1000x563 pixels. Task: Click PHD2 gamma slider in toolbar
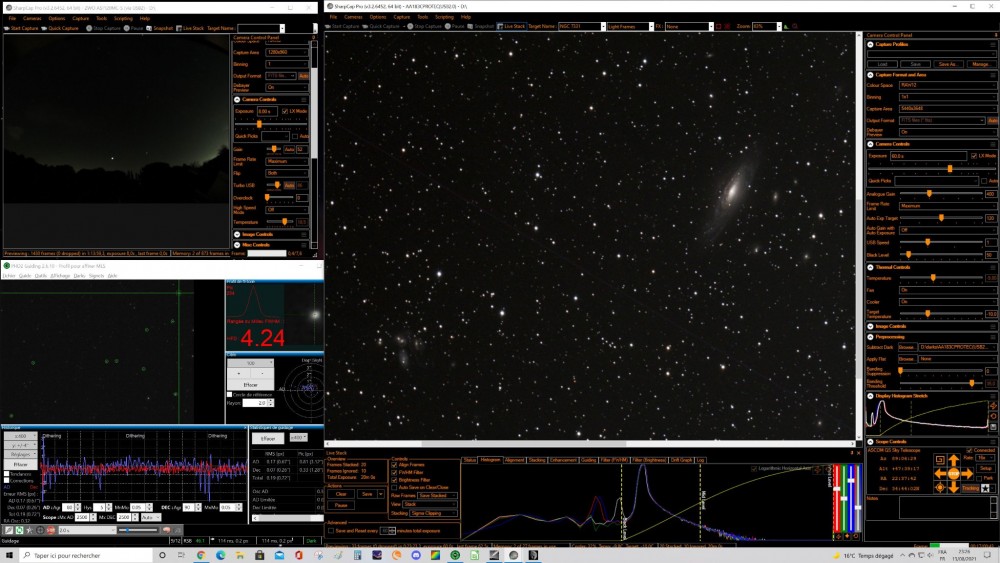[138, 530]
